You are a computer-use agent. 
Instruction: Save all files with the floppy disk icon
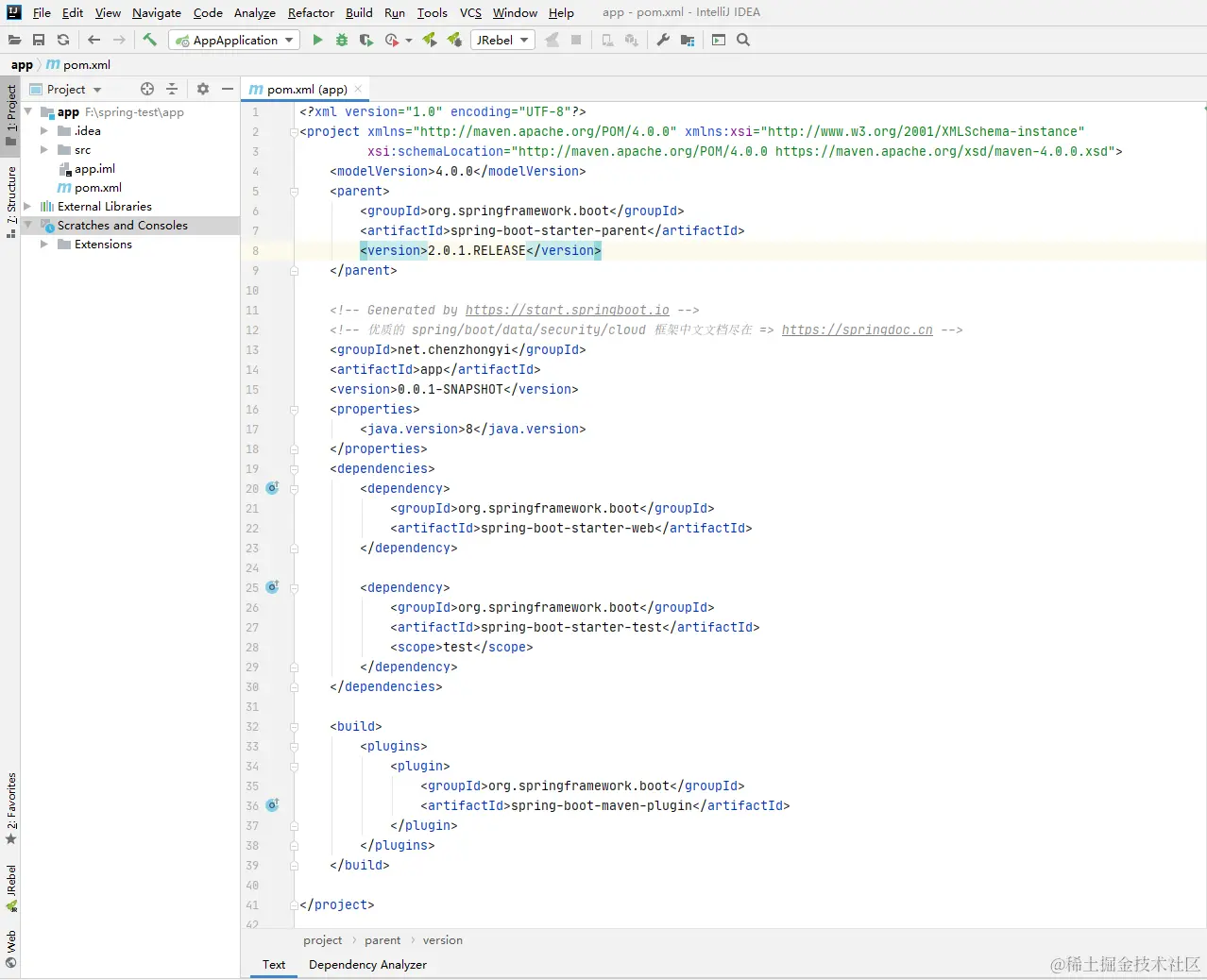[39, 40]
